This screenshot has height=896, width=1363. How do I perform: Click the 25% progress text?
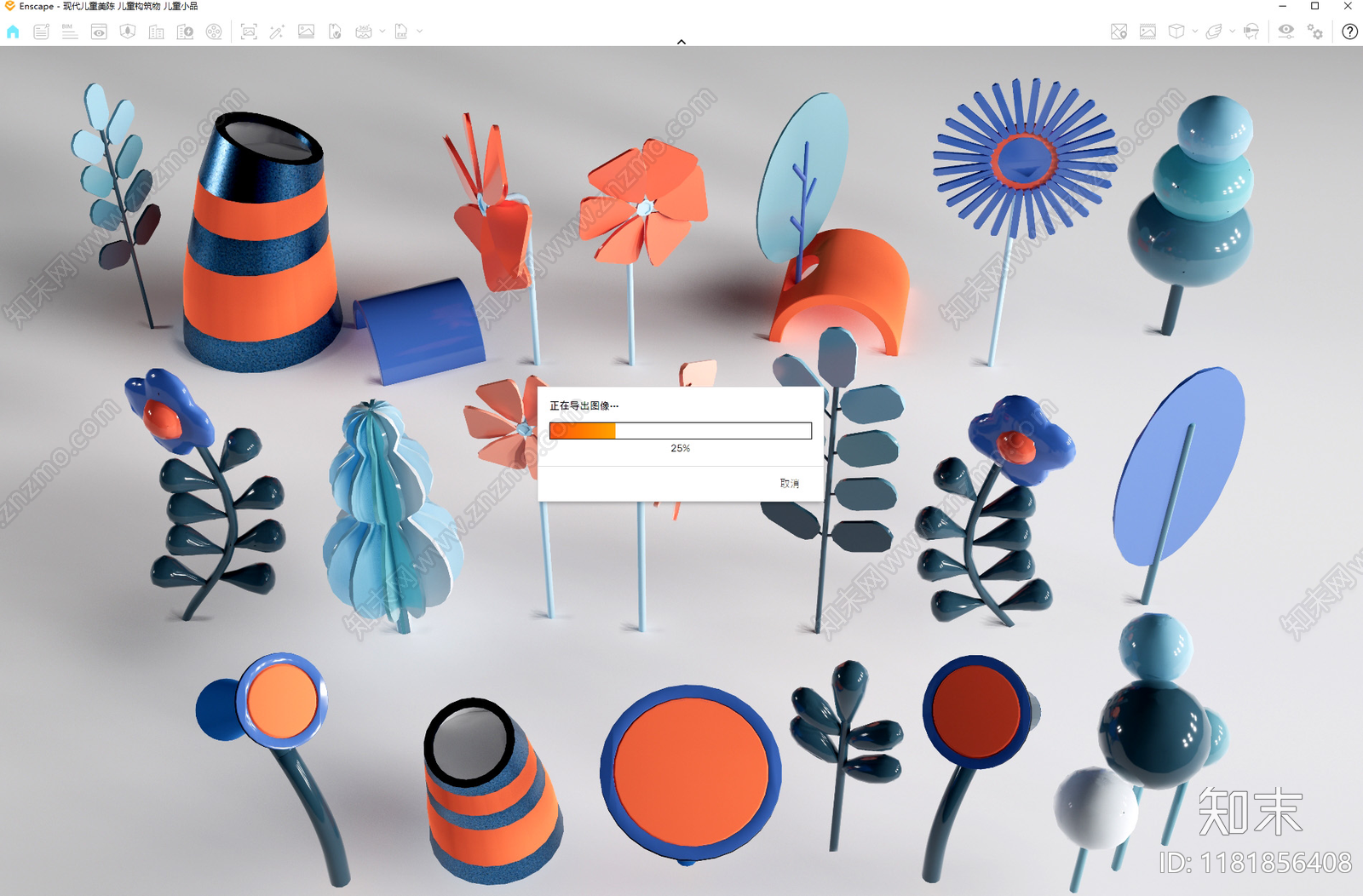point(681,448)
